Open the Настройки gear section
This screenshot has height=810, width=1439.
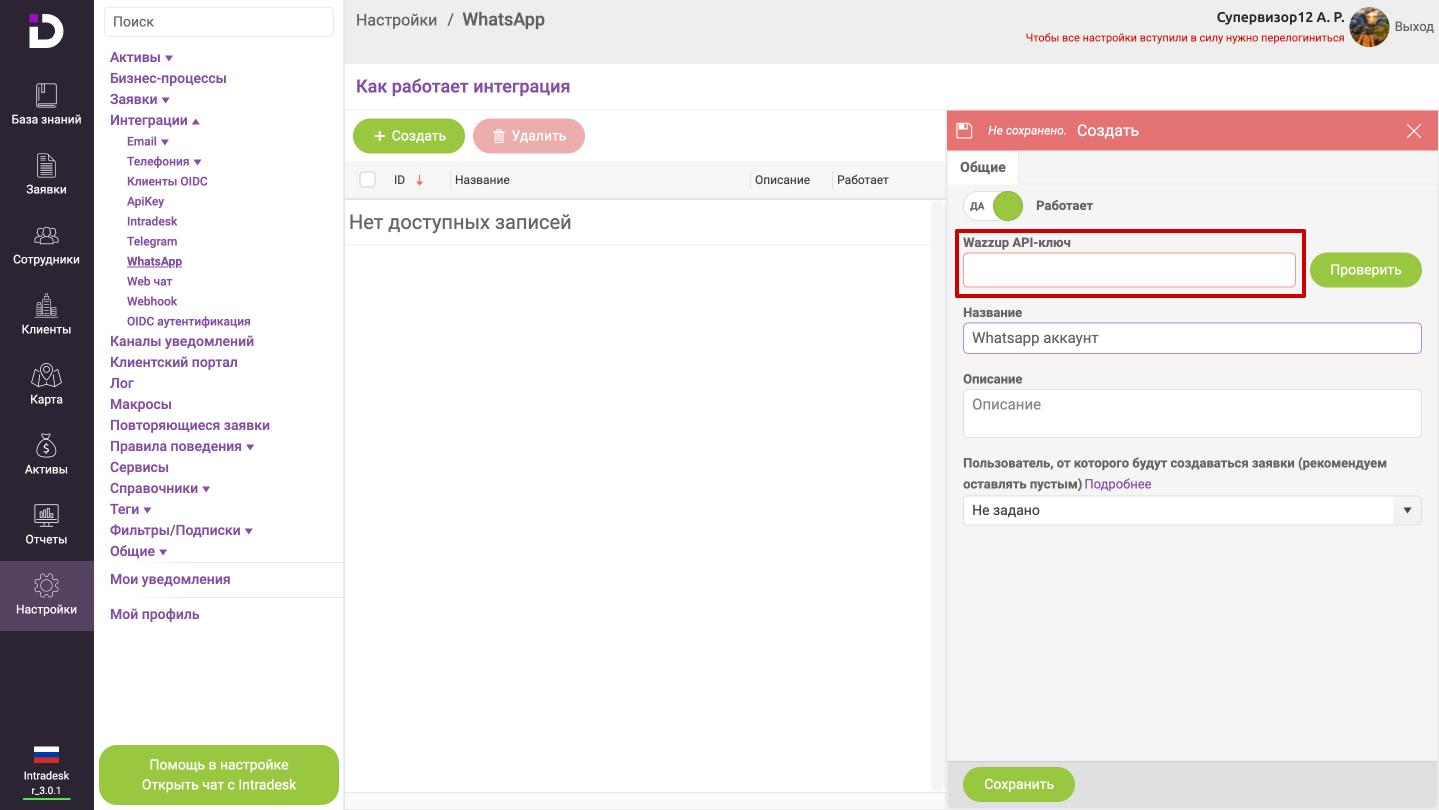(46, 595)
